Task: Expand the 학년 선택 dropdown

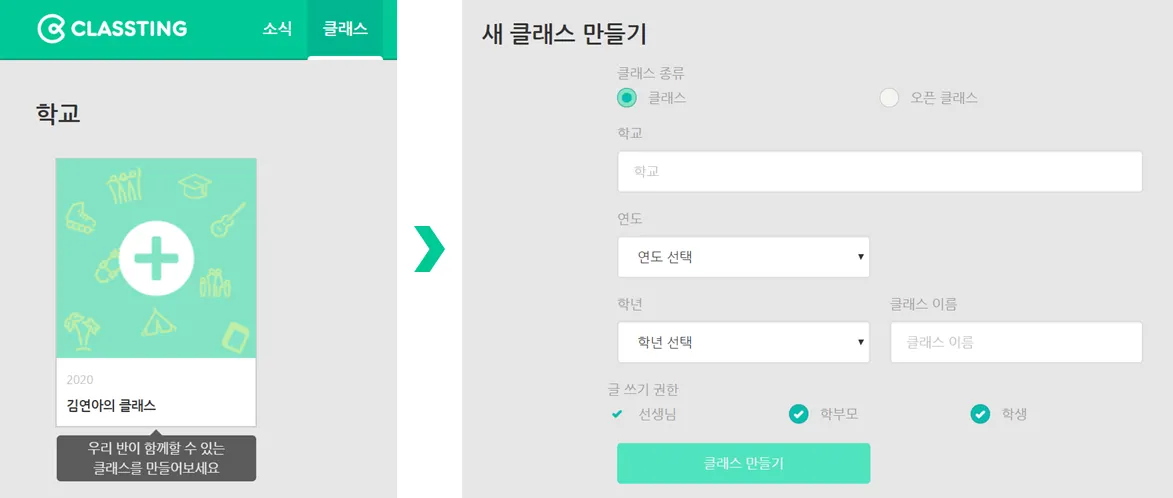Action: coord(743,342)
